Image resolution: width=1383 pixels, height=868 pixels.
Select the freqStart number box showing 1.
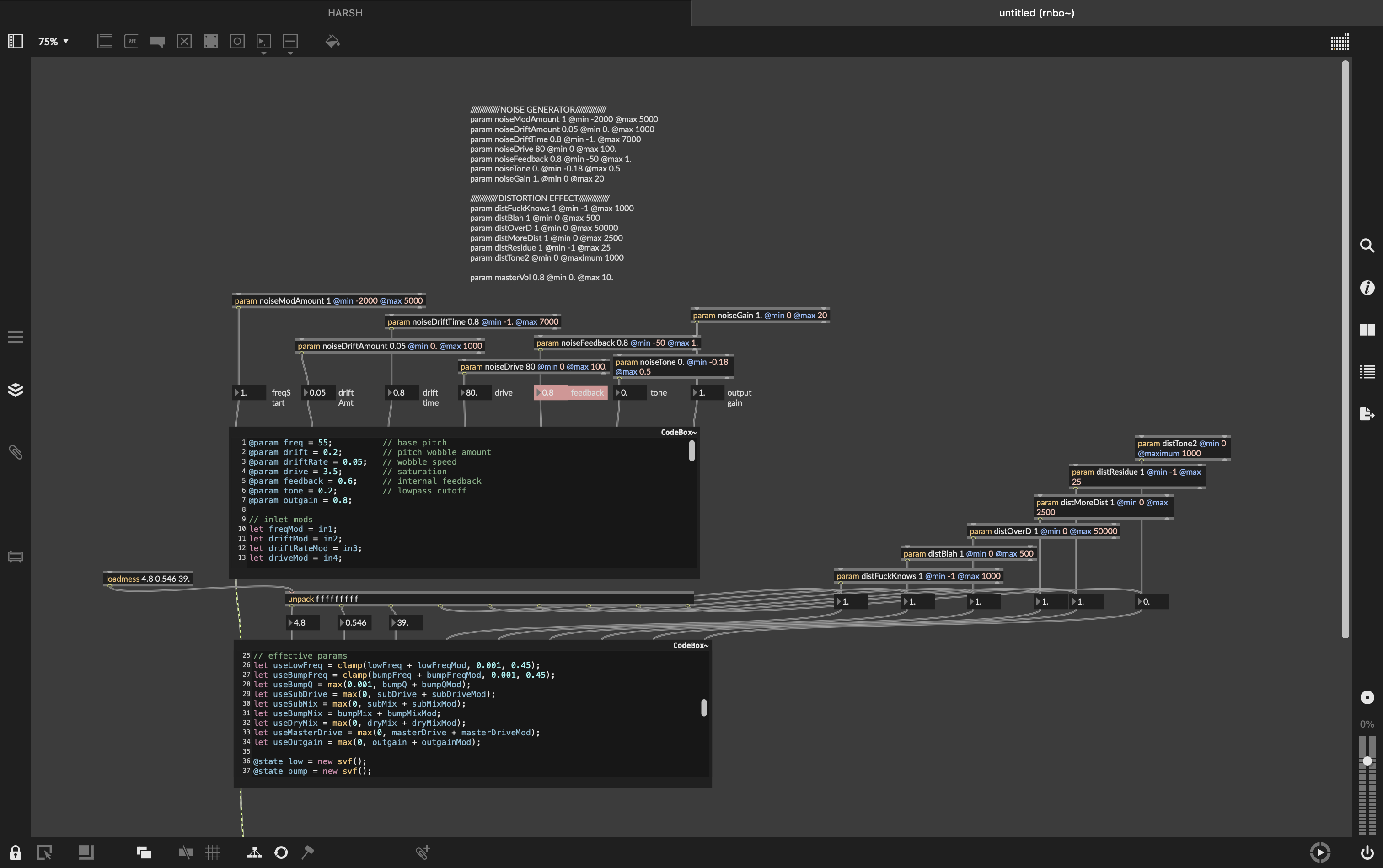pos(249,393)
